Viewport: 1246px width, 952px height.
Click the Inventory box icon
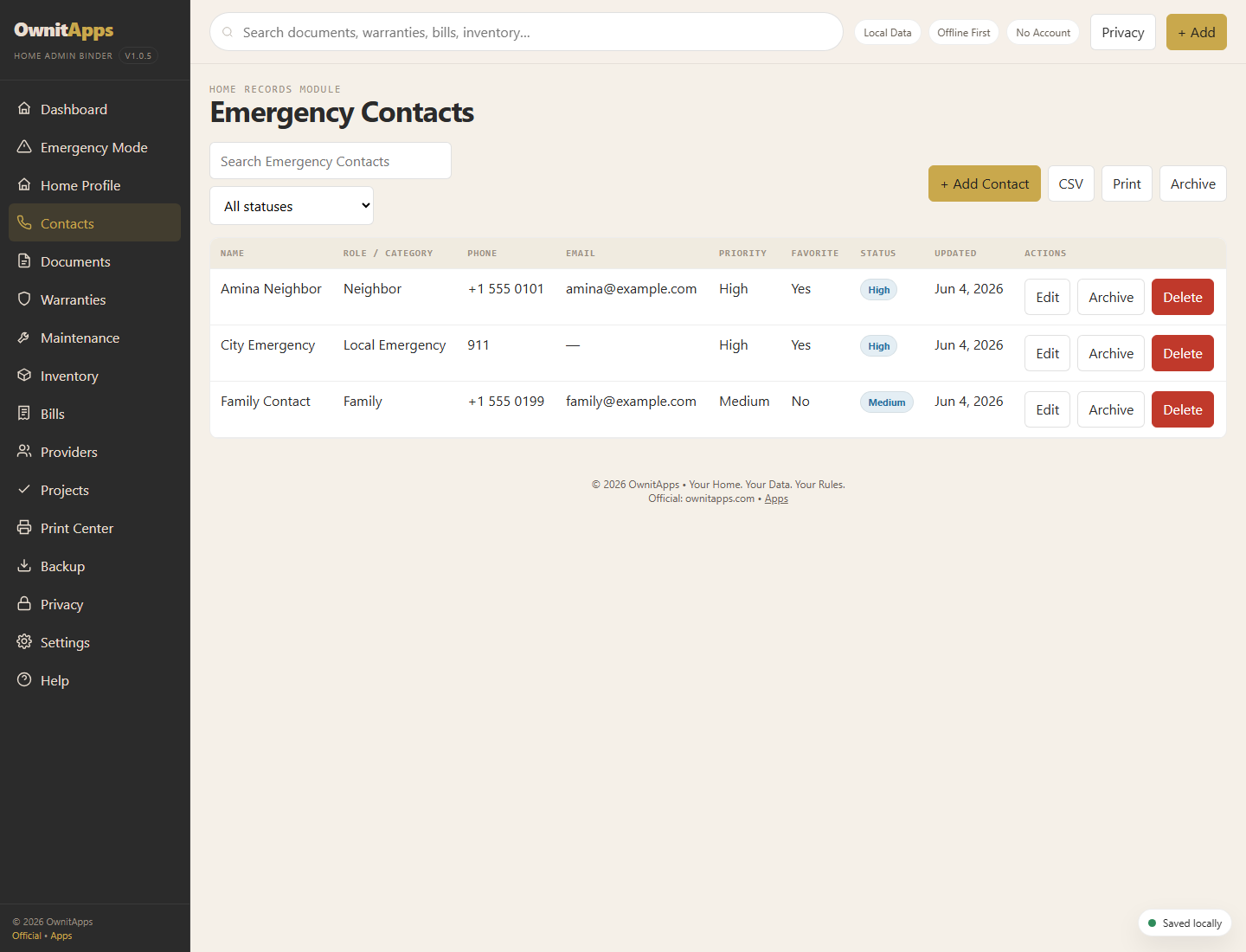tap(24, 376)
